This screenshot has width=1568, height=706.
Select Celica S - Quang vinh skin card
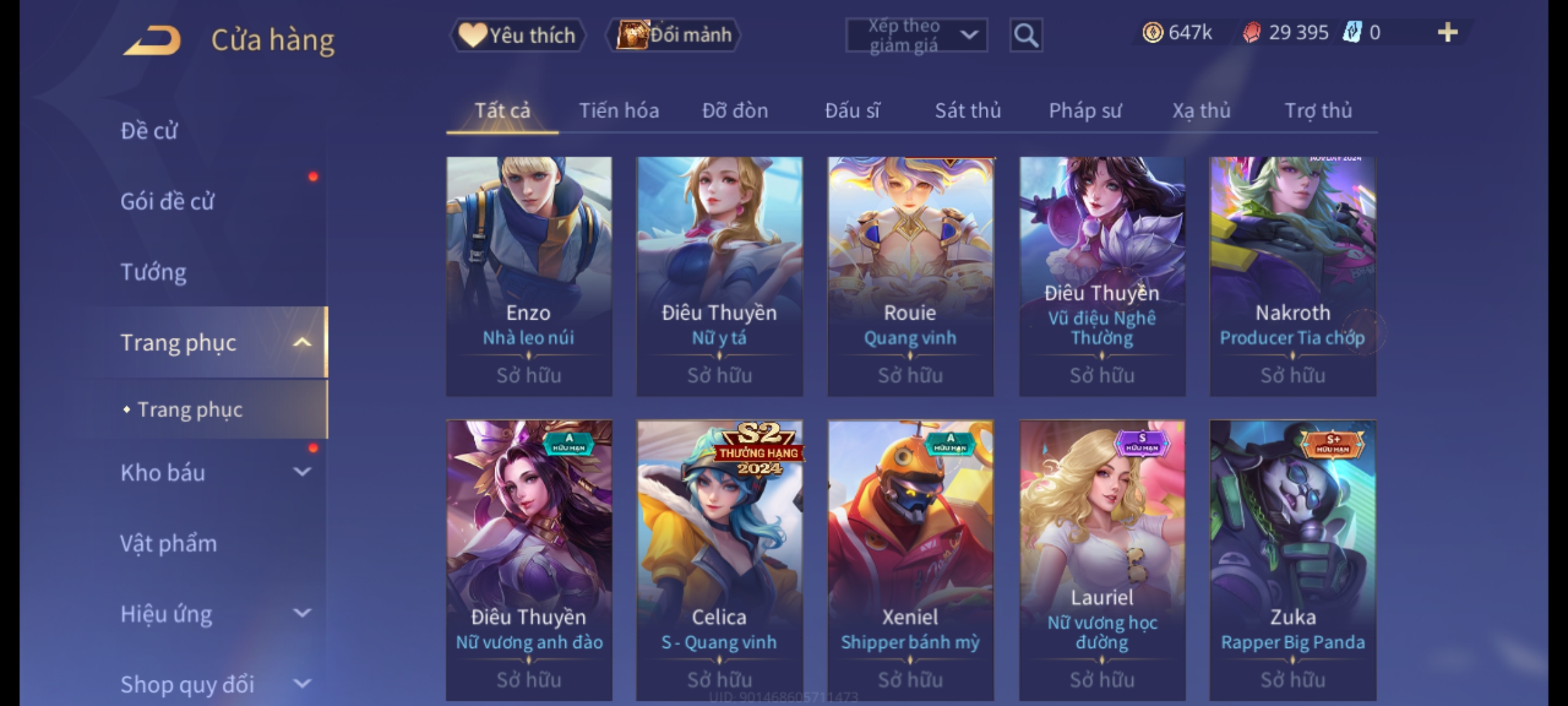coord(719,560)
